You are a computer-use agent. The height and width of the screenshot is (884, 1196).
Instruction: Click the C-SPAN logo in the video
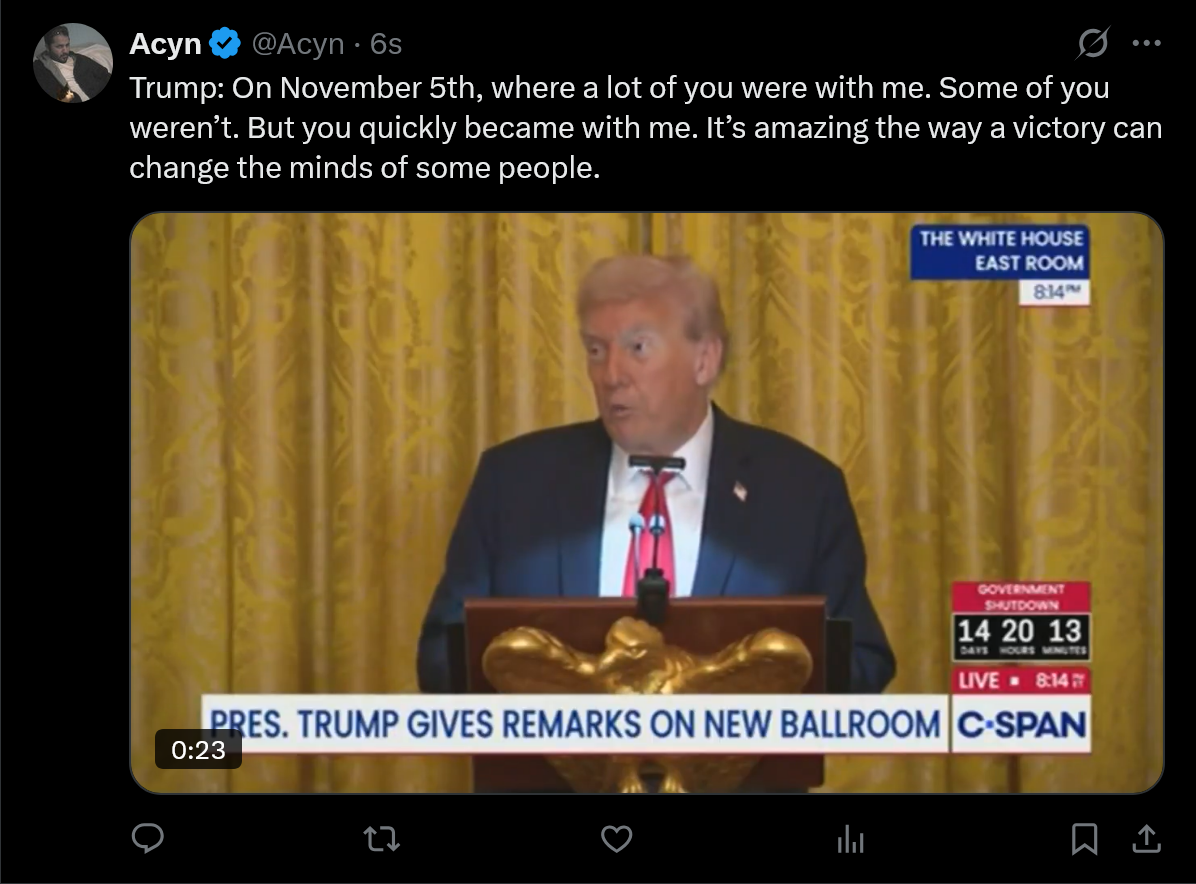[x=1021, y=724]
